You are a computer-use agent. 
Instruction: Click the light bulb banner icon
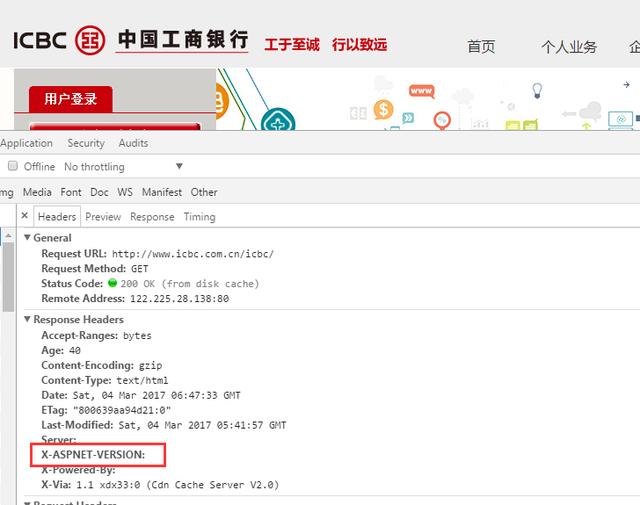[537, 90]
